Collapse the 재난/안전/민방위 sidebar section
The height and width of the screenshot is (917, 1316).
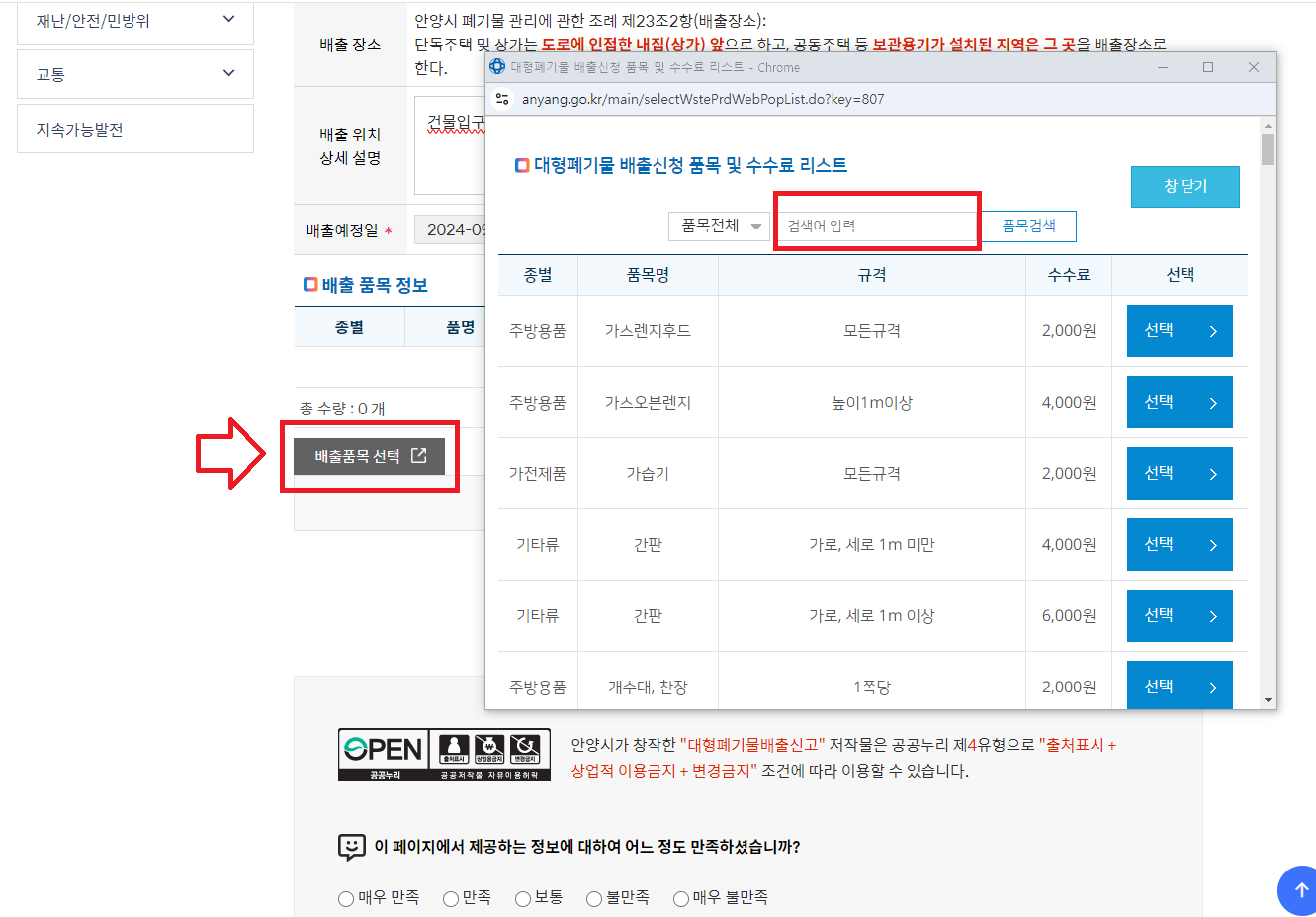coord(133,18)
